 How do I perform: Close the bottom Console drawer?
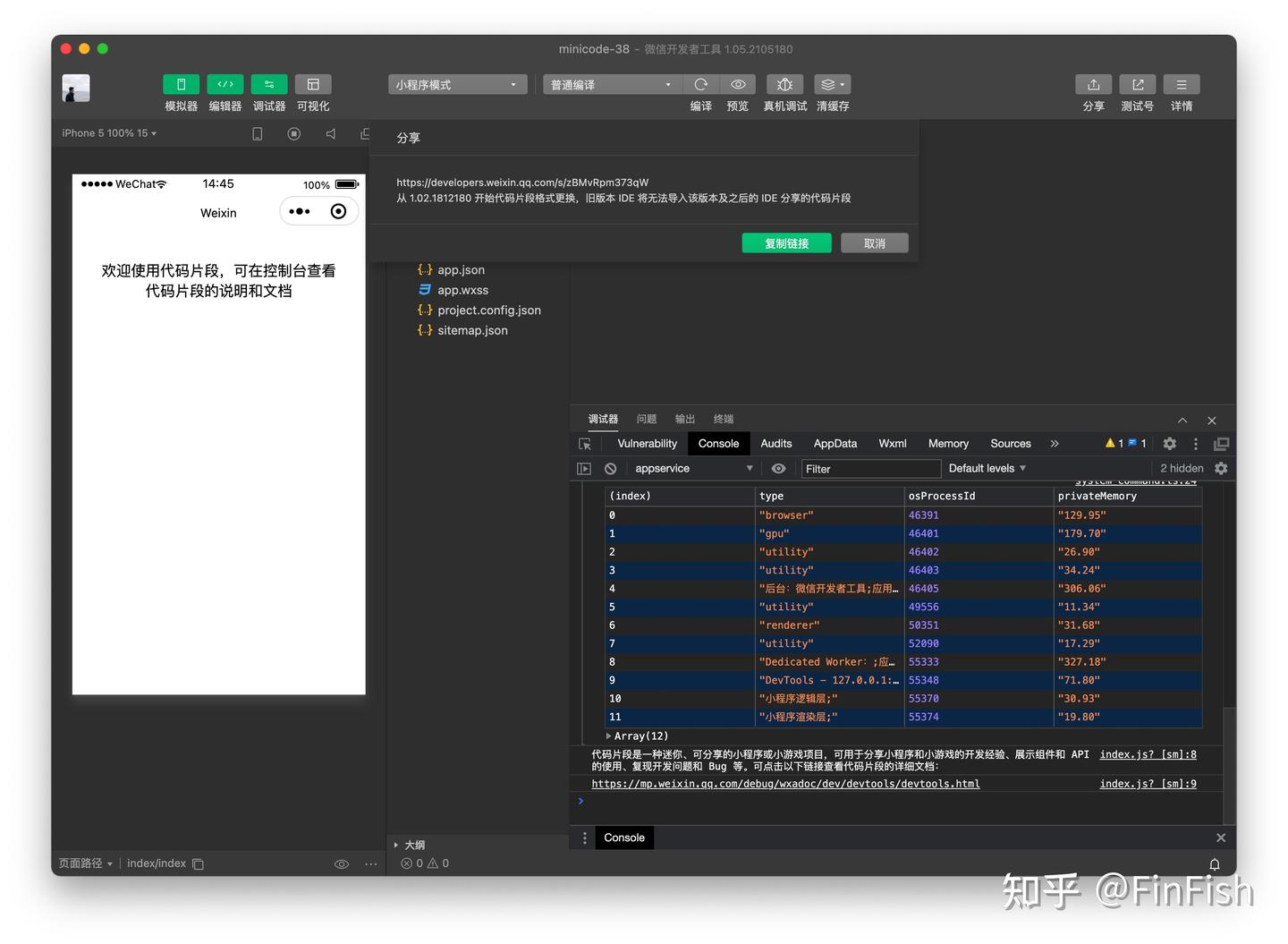(x=1221, y=838)
